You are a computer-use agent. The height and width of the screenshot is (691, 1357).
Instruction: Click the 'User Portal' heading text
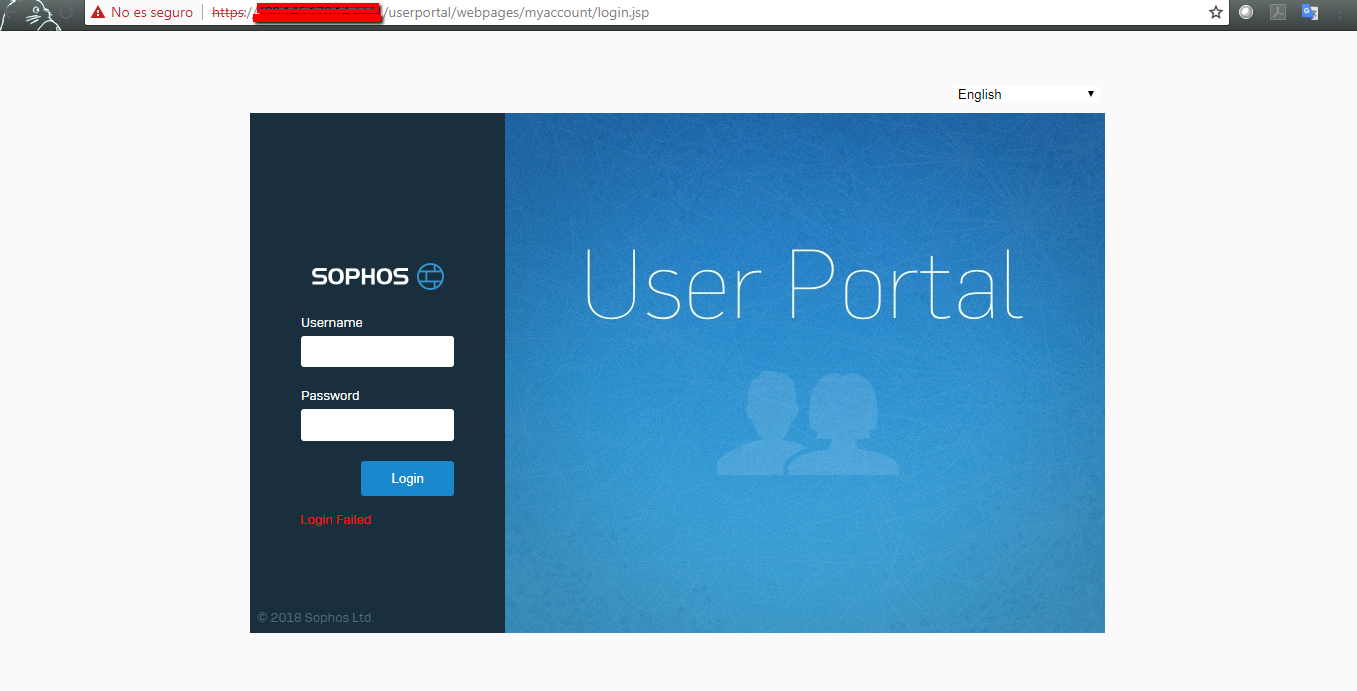pos(804,283)
